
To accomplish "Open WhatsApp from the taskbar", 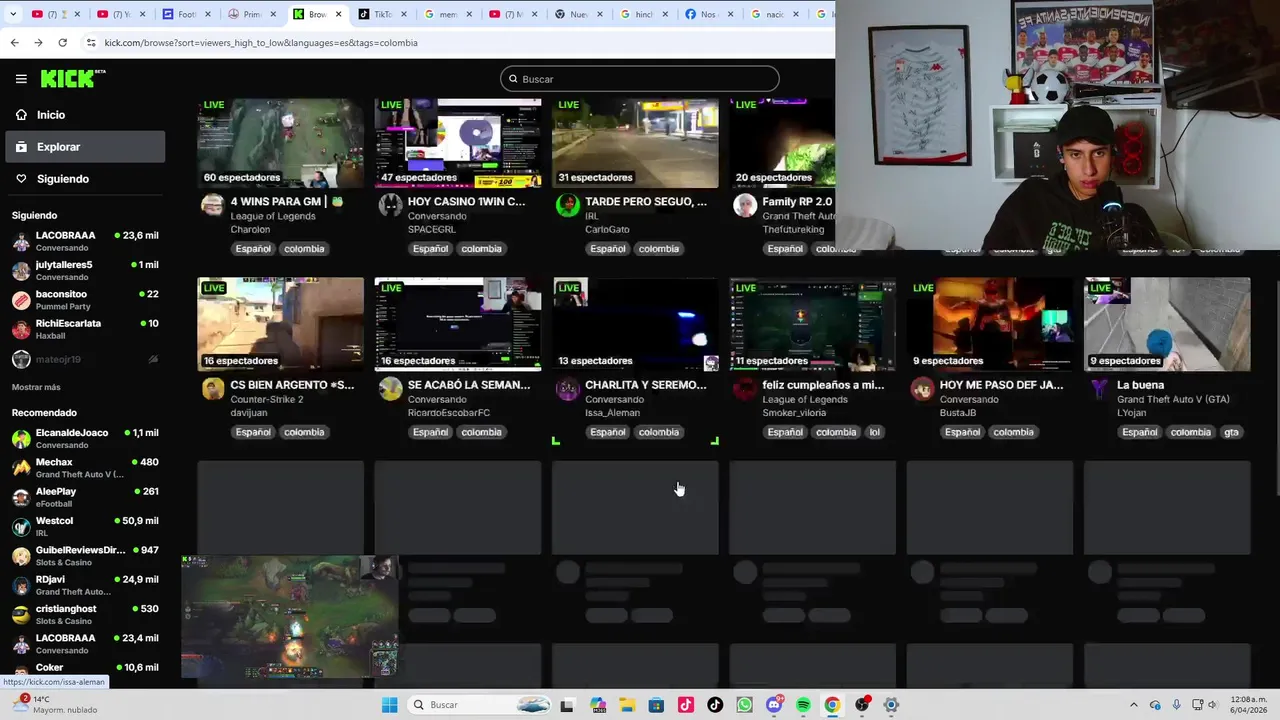I will tap(744, 705).
